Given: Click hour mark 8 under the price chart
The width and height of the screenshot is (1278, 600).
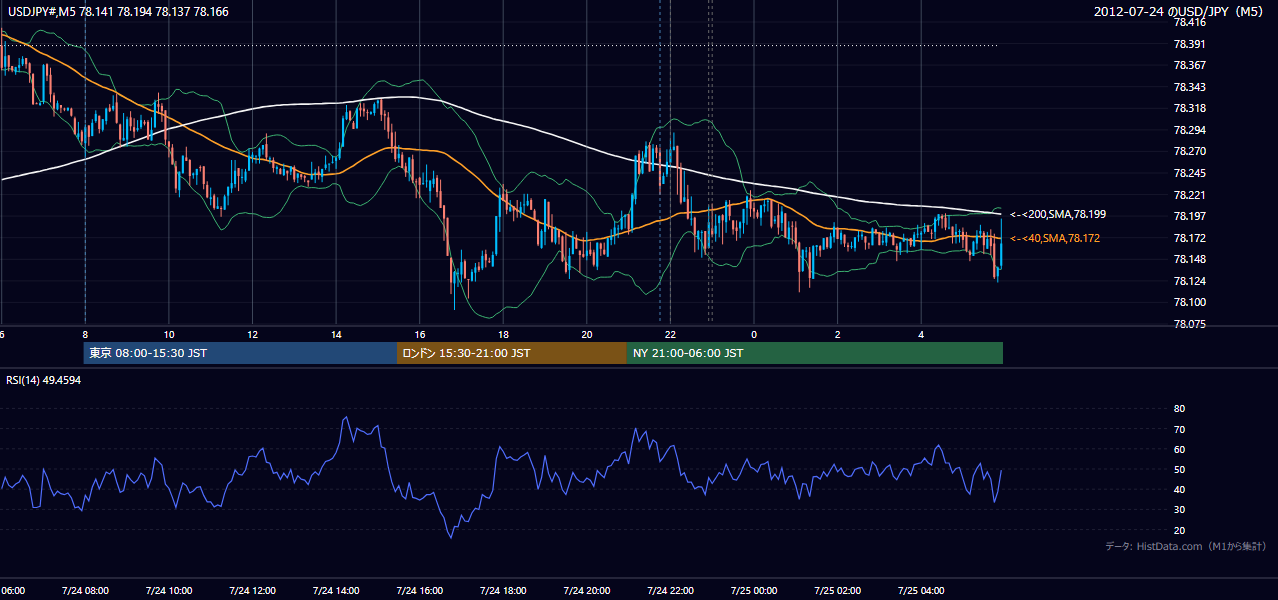Looking at the screenshot, I should click(85, 334).
